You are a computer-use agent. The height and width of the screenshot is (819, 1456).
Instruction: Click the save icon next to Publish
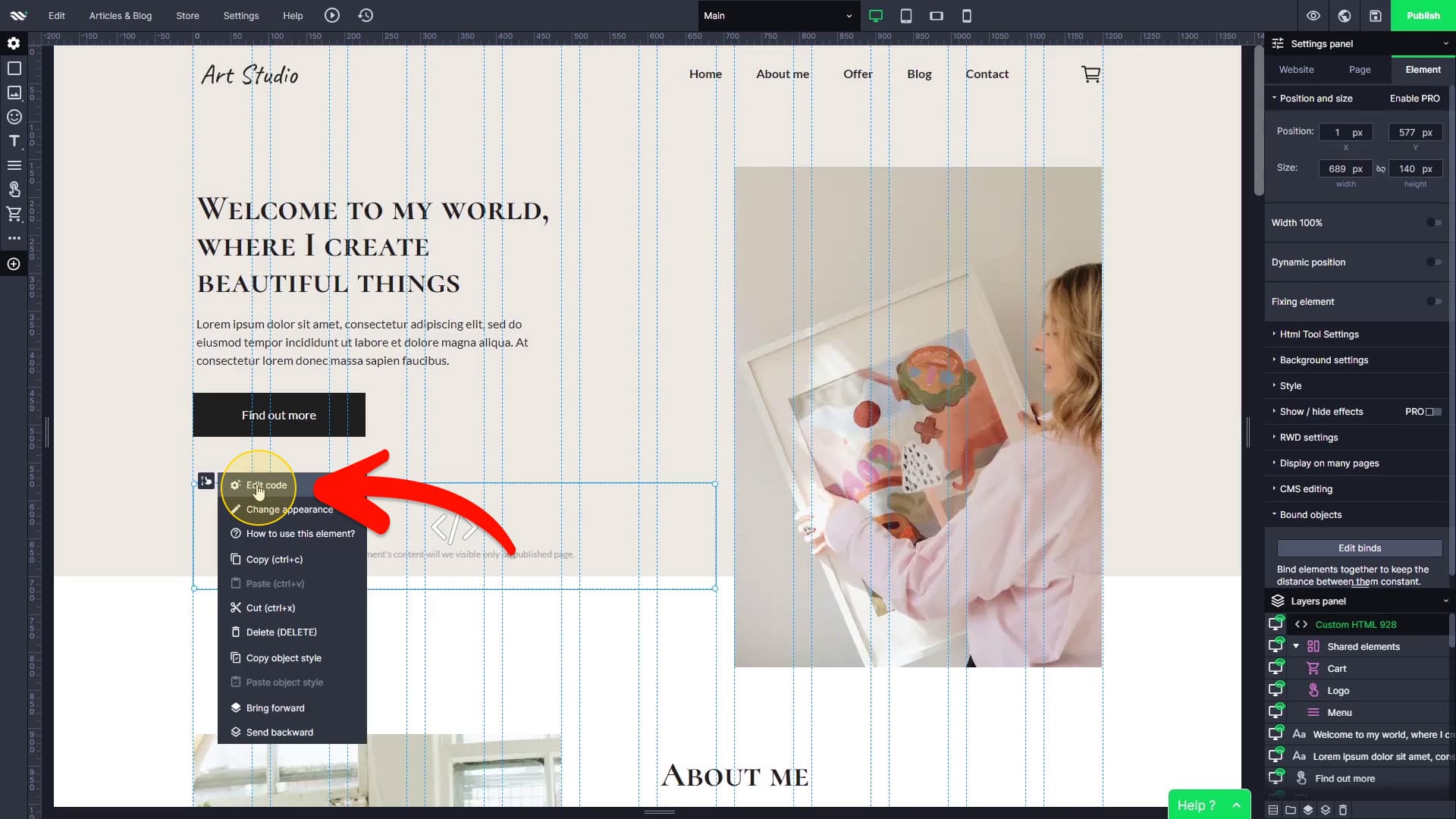point(1376,15)
